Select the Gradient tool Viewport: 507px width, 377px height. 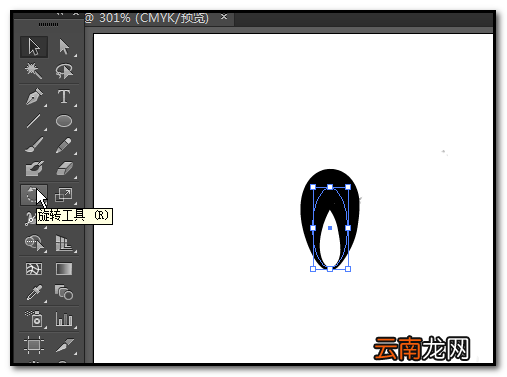coord(64,269)
